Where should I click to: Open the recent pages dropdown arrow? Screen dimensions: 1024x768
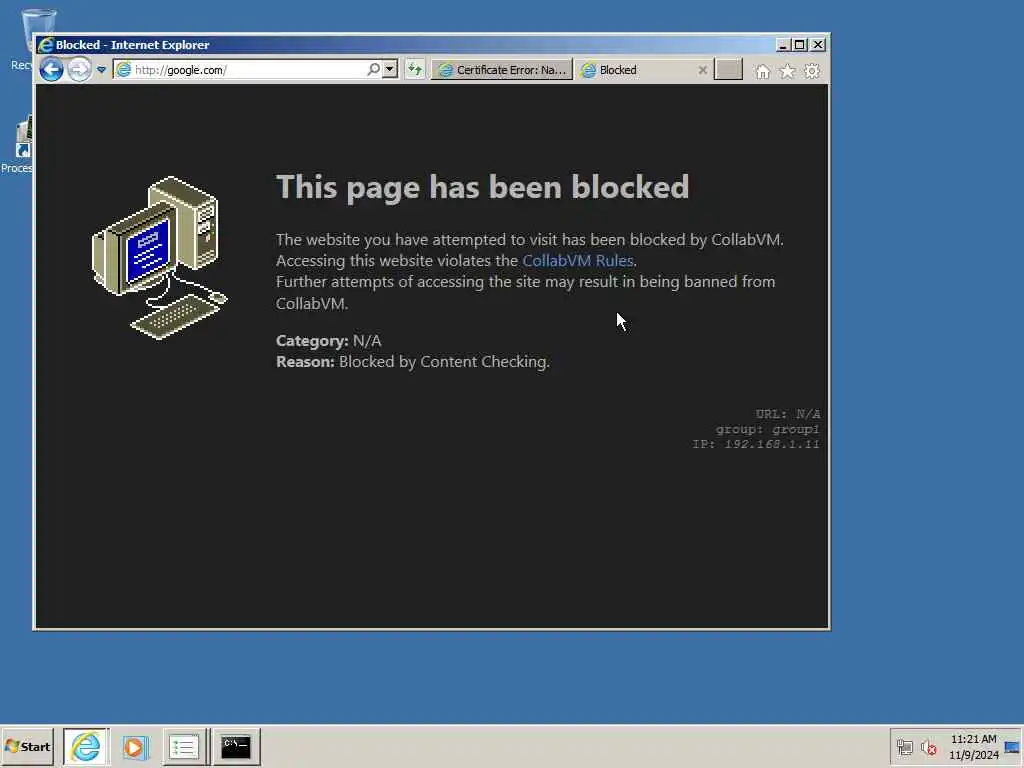click(101, 70)
